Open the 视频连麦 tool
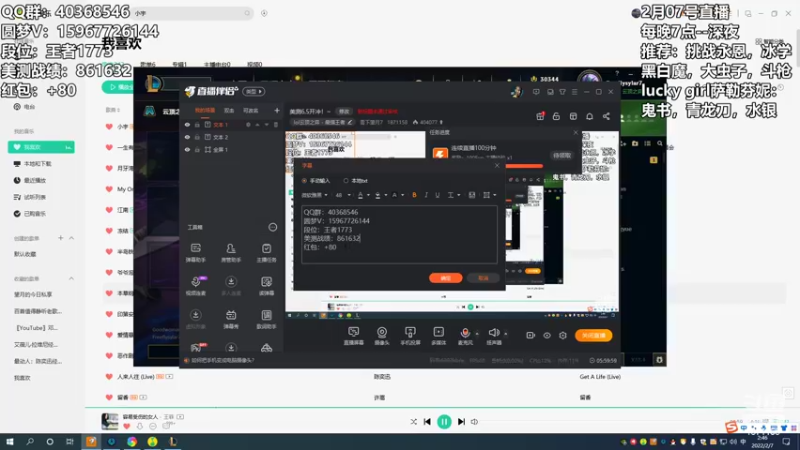800x450 pixels. click(x=196, y=286)
